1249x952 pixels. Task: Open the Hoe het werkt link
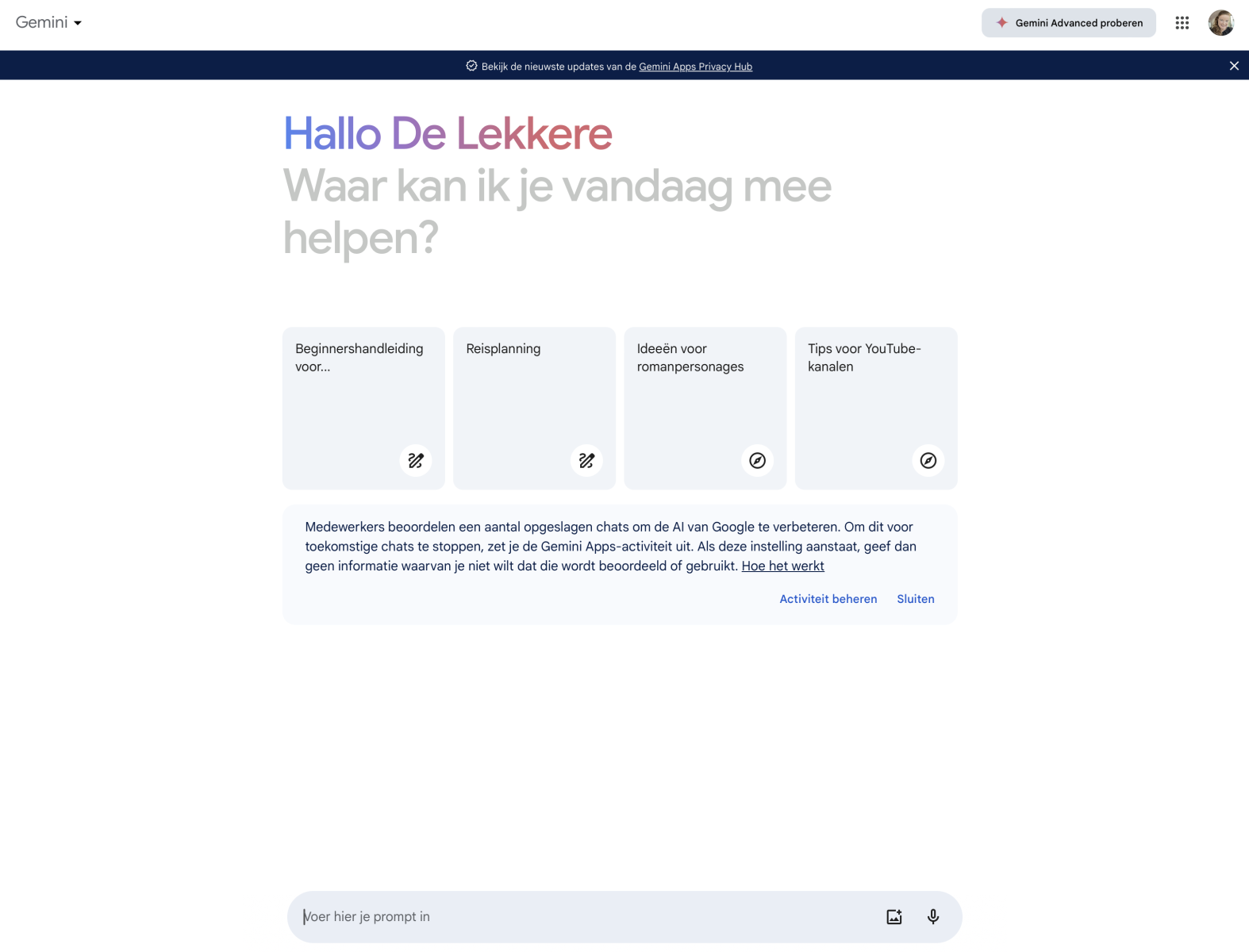tap(782, 566)
